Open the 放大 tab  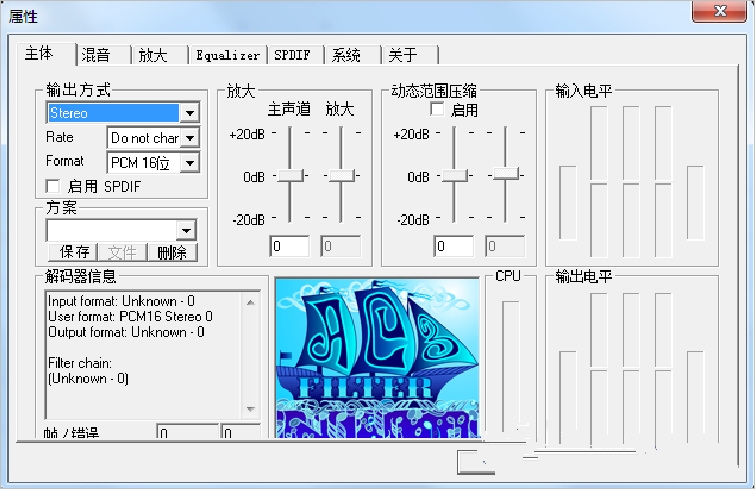tap(159, 55)
